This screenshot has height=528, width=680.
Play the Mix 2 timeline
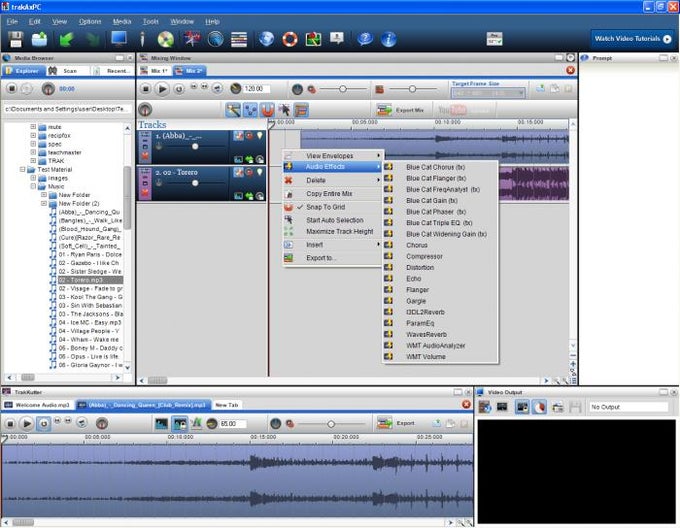click(162, 89)
